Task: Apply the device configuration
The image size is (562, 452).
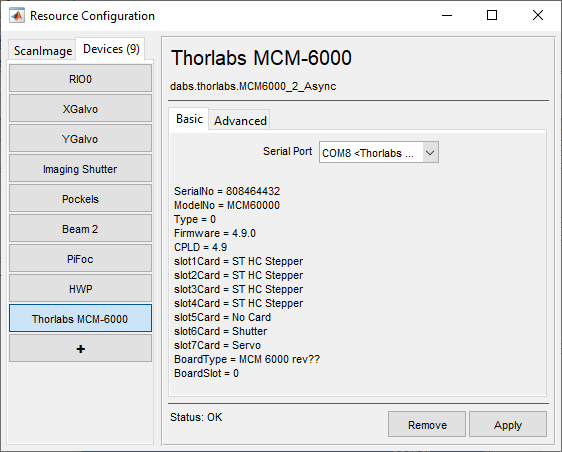Action: [508, 425]
